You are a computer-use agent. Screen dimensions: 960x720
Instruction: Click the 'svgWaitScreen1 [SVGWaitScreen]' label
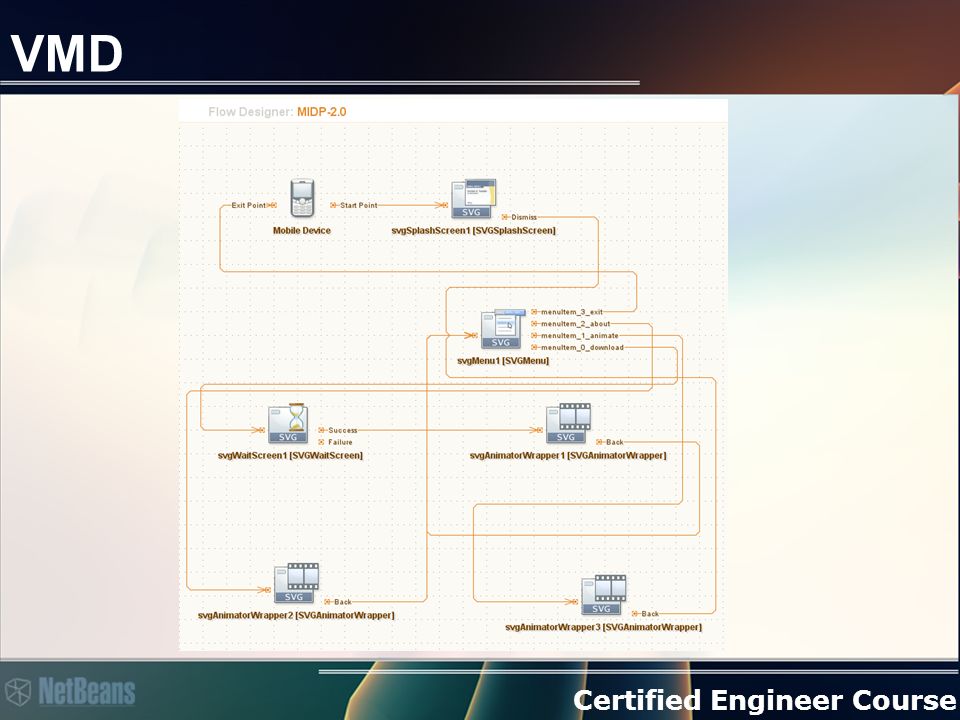pyautogui.click(x=290, y=456)
